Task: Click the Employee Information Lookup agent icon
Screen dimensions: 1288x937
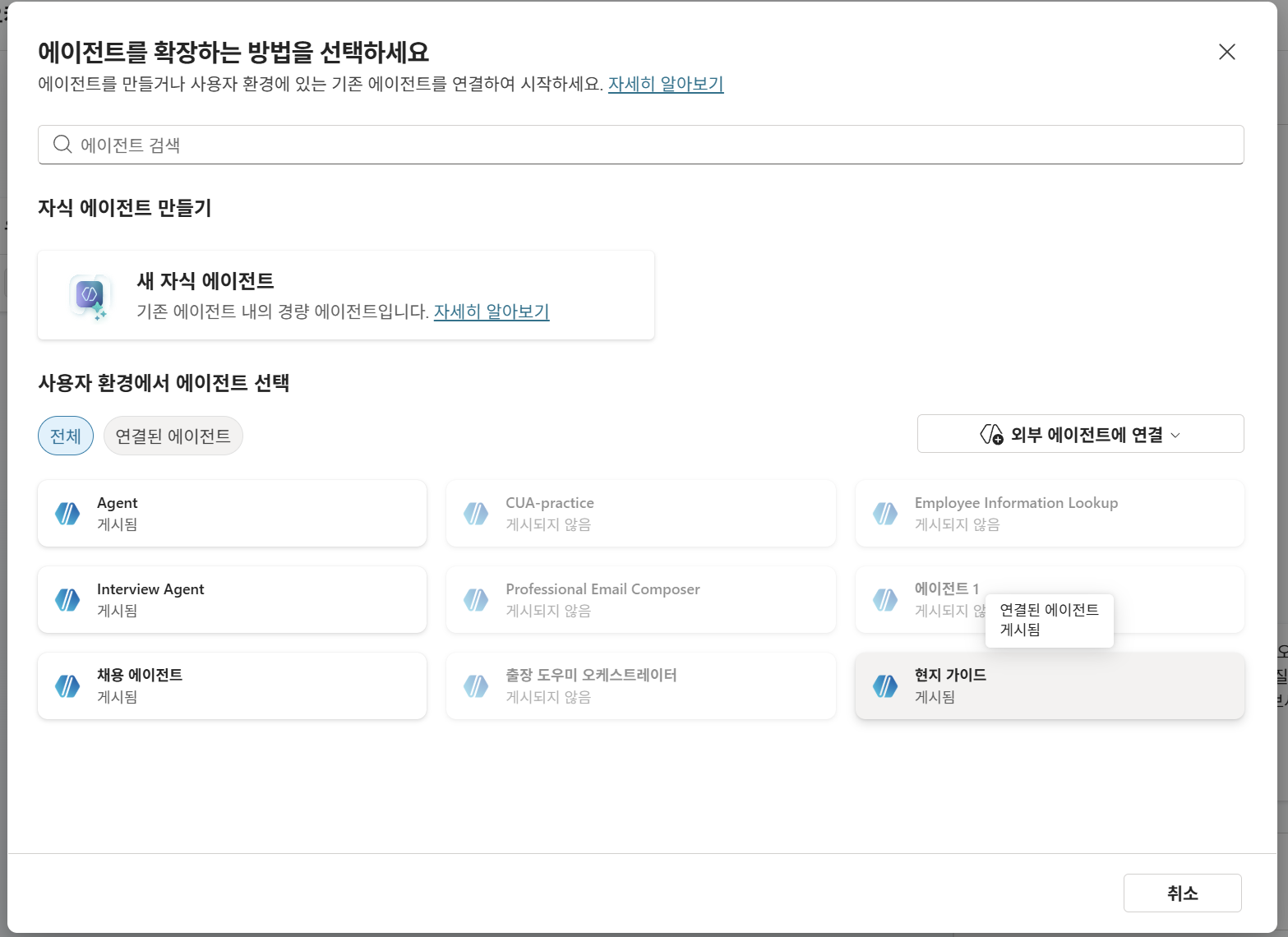Action: (x=885, y=514)
